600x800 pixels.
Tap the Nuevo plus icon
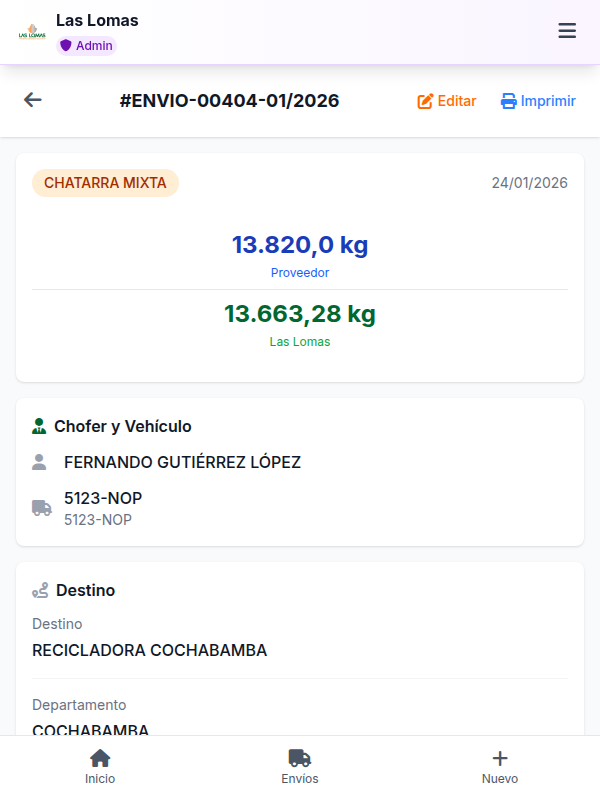(x=499, y=760)
